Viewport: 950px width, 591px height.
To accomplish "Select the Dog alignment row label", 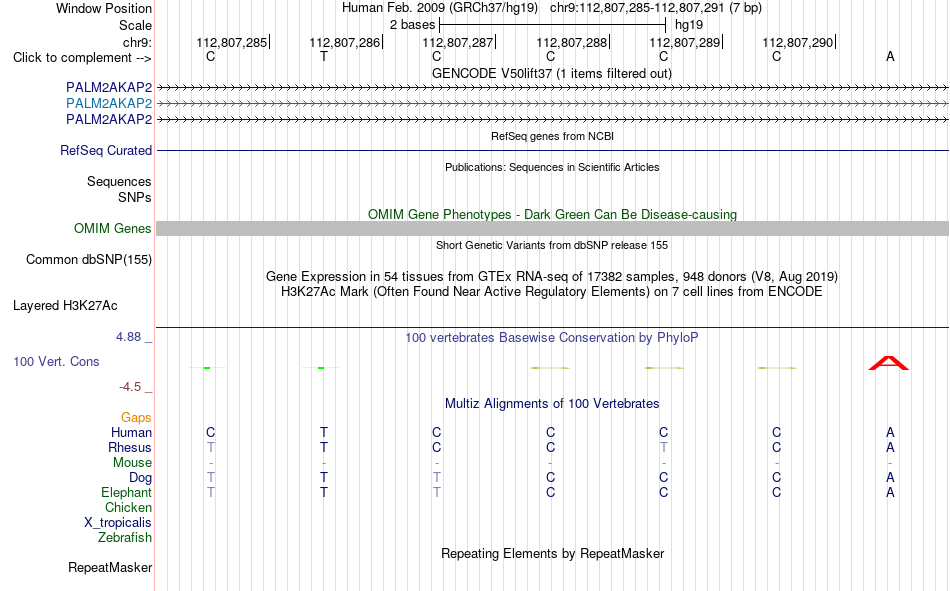I will point(141,478).
